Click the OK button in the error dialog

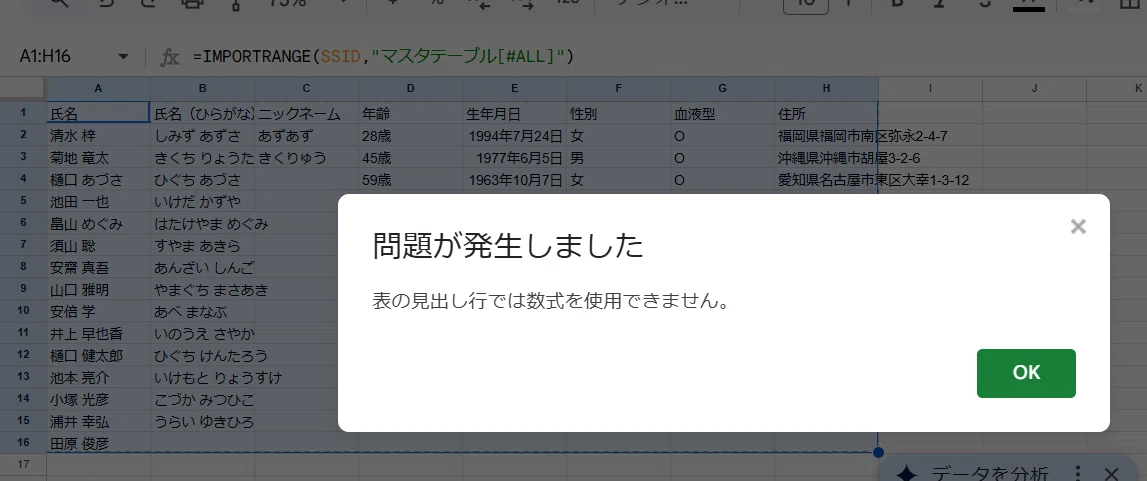[x=1026, y=373]
